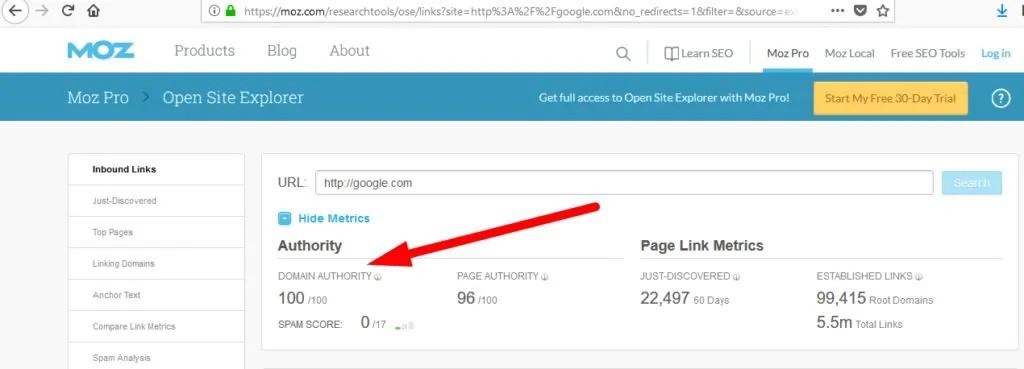Click the URL field containing http://google.com
The height and width of the screenshot is (369, 1024).
click(x=624, y=183)
